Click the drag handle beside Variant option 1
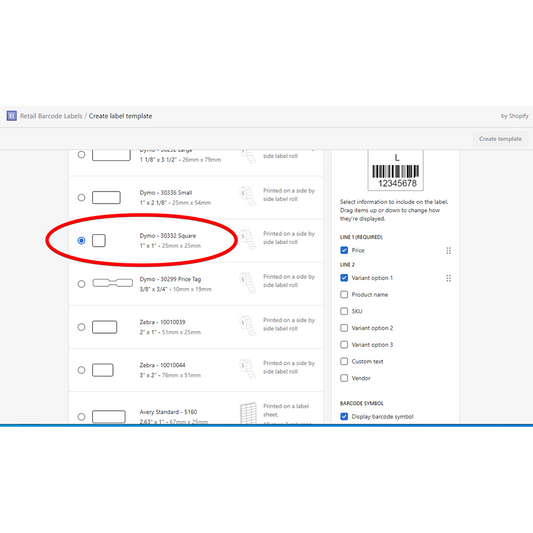 pyautogui.click(x=448, y=278)
